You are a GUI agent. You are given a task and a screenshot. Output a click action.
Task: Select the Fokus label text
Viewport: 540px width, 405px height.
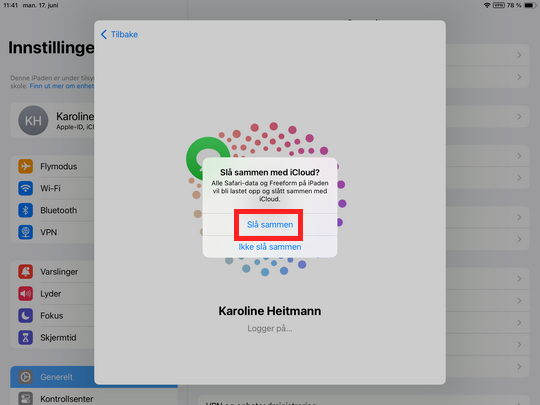(x=52, y=316)
